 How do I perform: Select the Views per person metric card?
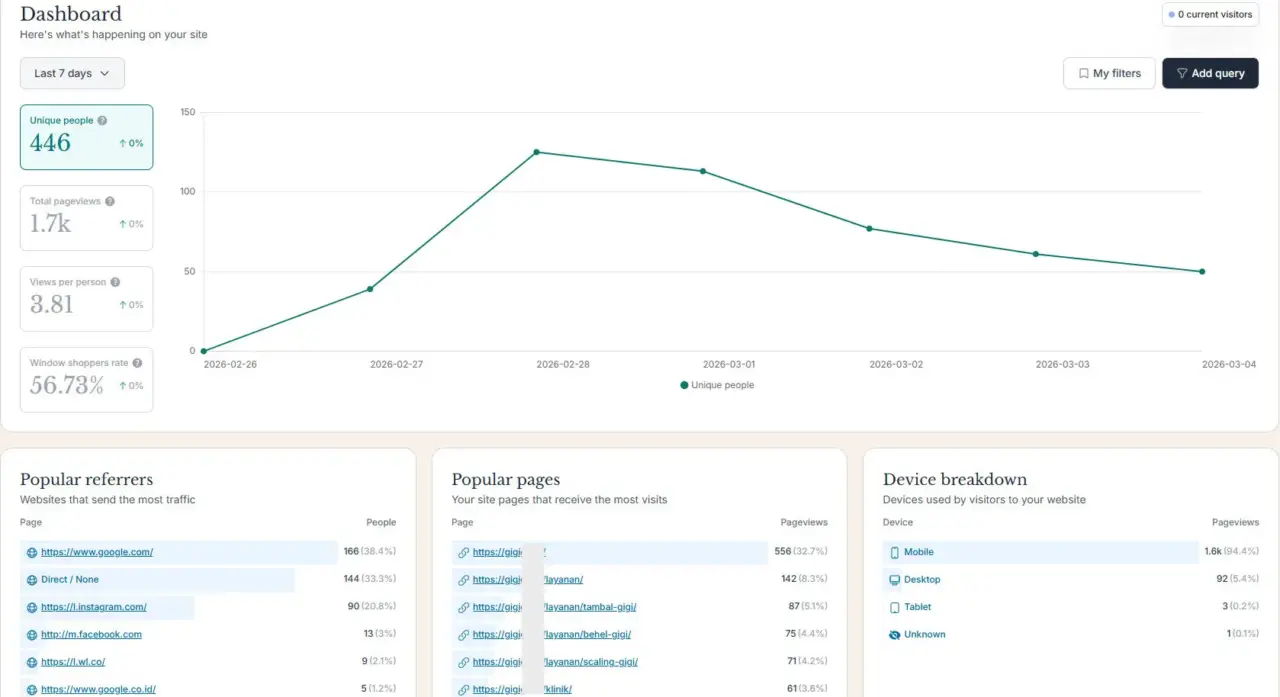tap(86, 298)
